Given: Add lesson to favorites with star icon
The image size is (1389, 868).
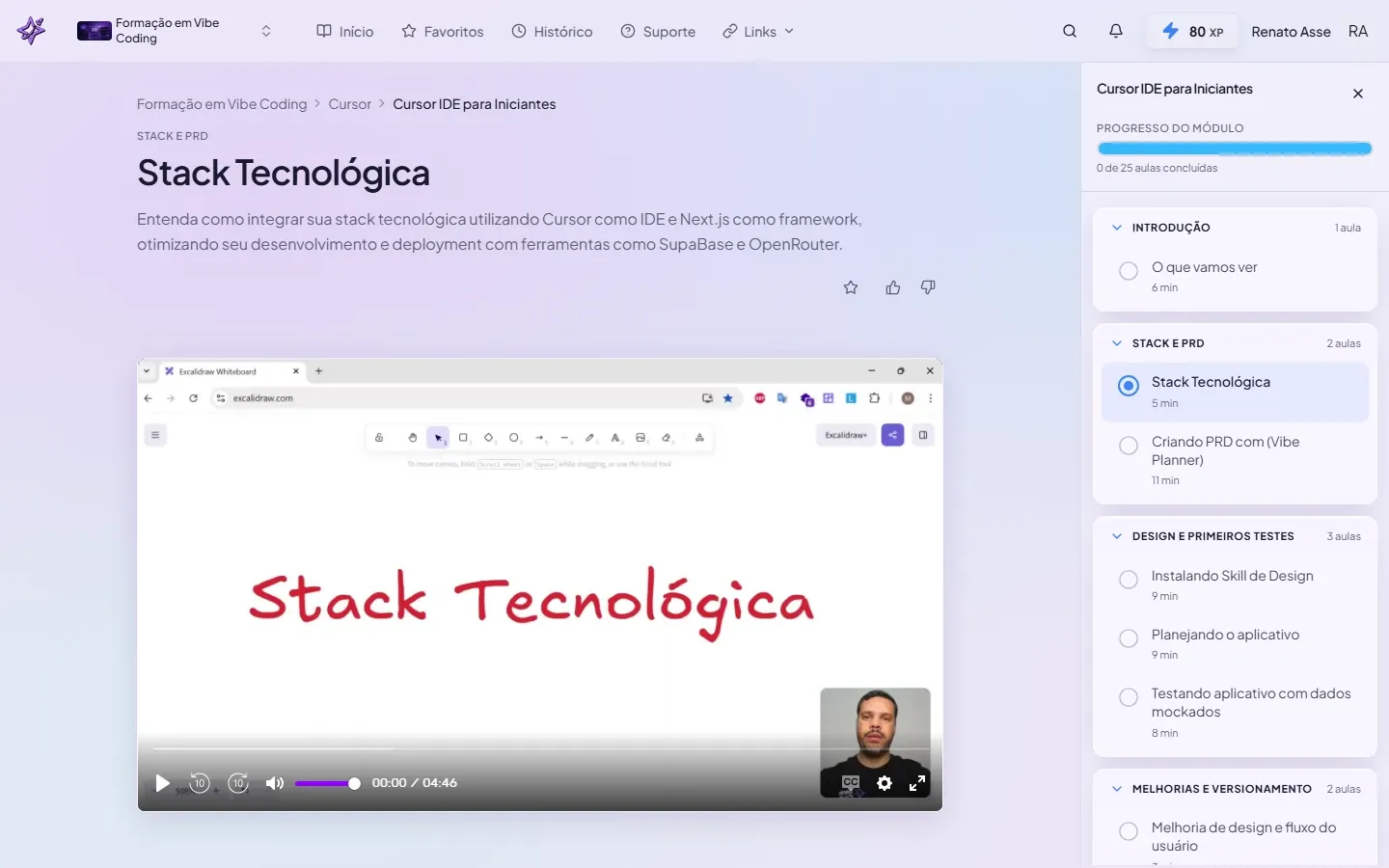Looking at the screenshot, I should coord(851,287).
